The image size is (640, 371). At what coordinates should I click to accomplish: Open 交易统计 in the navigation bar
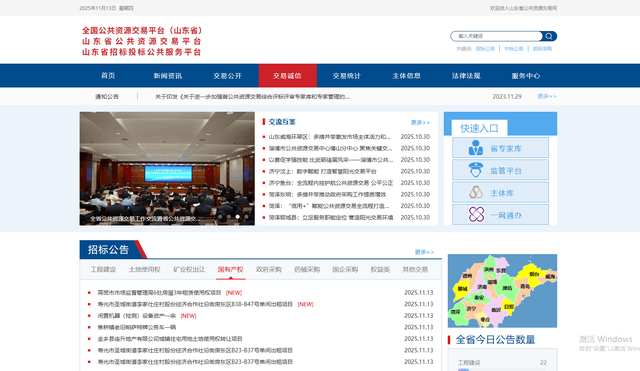347,76
